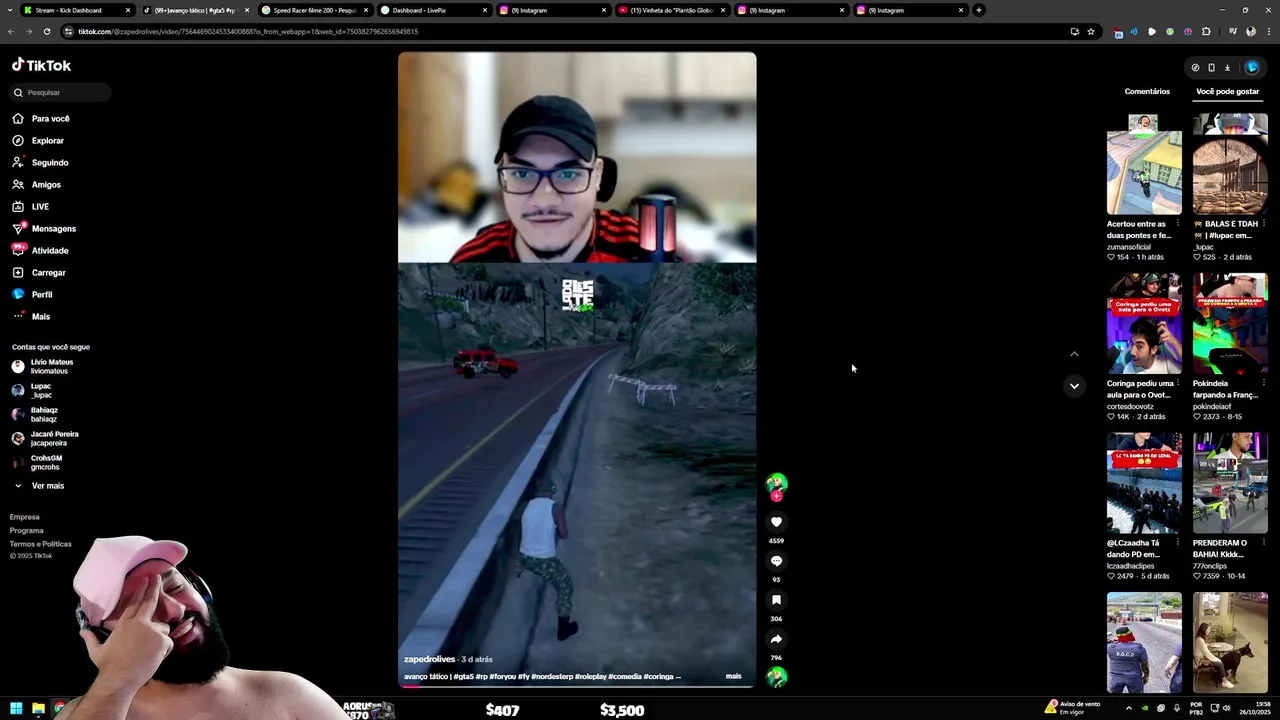Go to Explorar page
1280x720 pixels.
(x=47, y=141)
